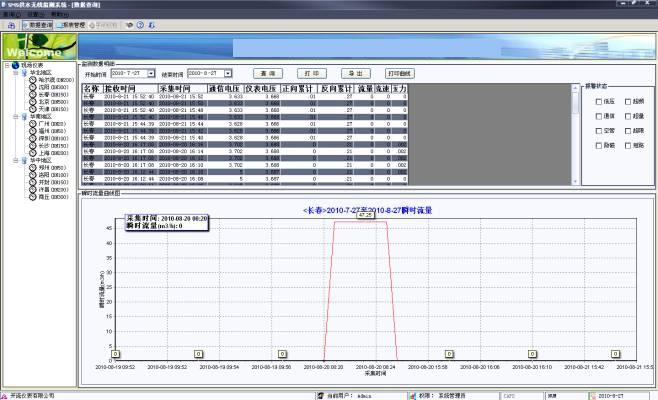The height and width of the screenshot is (400, 658).
Task: Collapse the 华中地区 region node
Action: [x=15, y=160]
